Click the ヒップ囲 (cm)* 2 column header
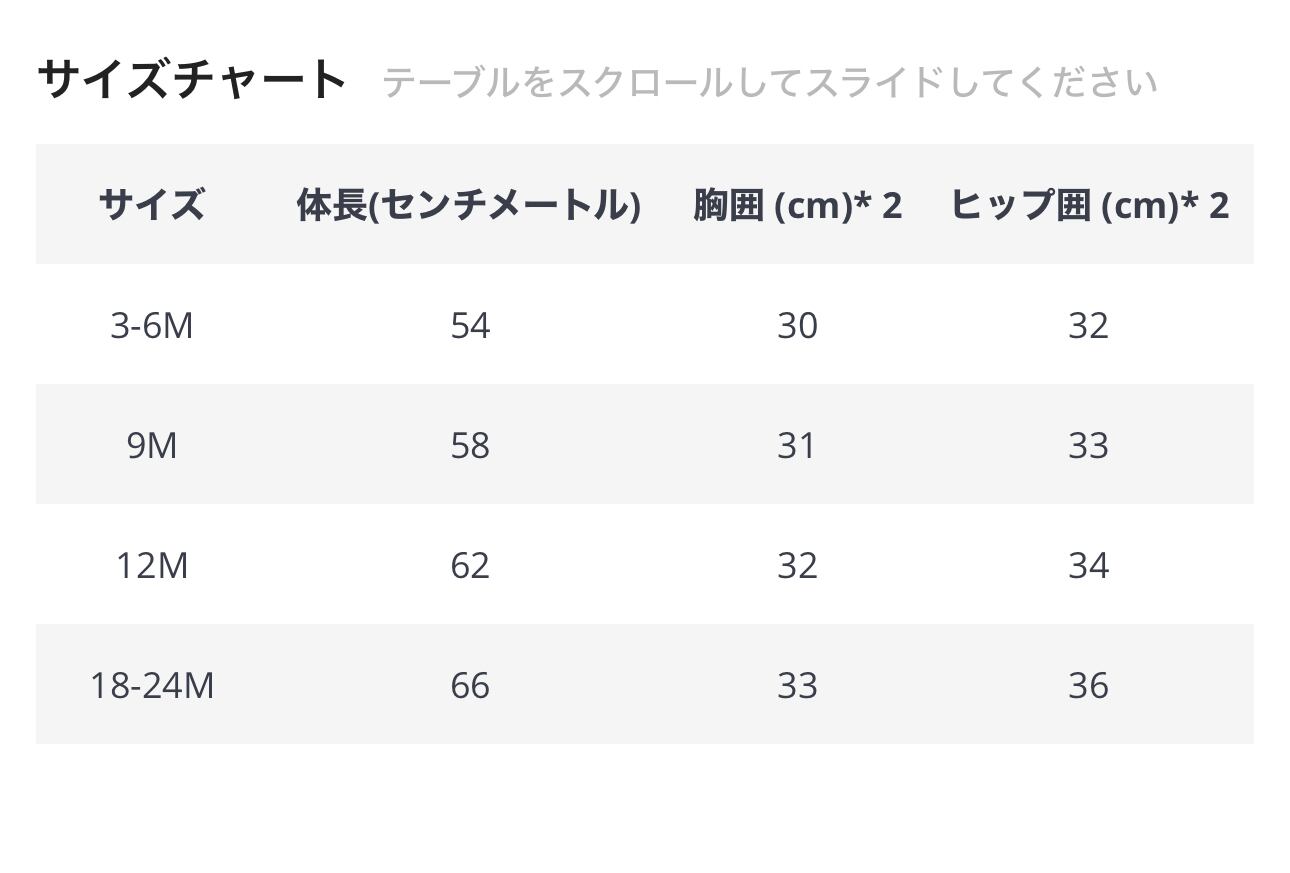1290x873 pixels. (1089, 205)
